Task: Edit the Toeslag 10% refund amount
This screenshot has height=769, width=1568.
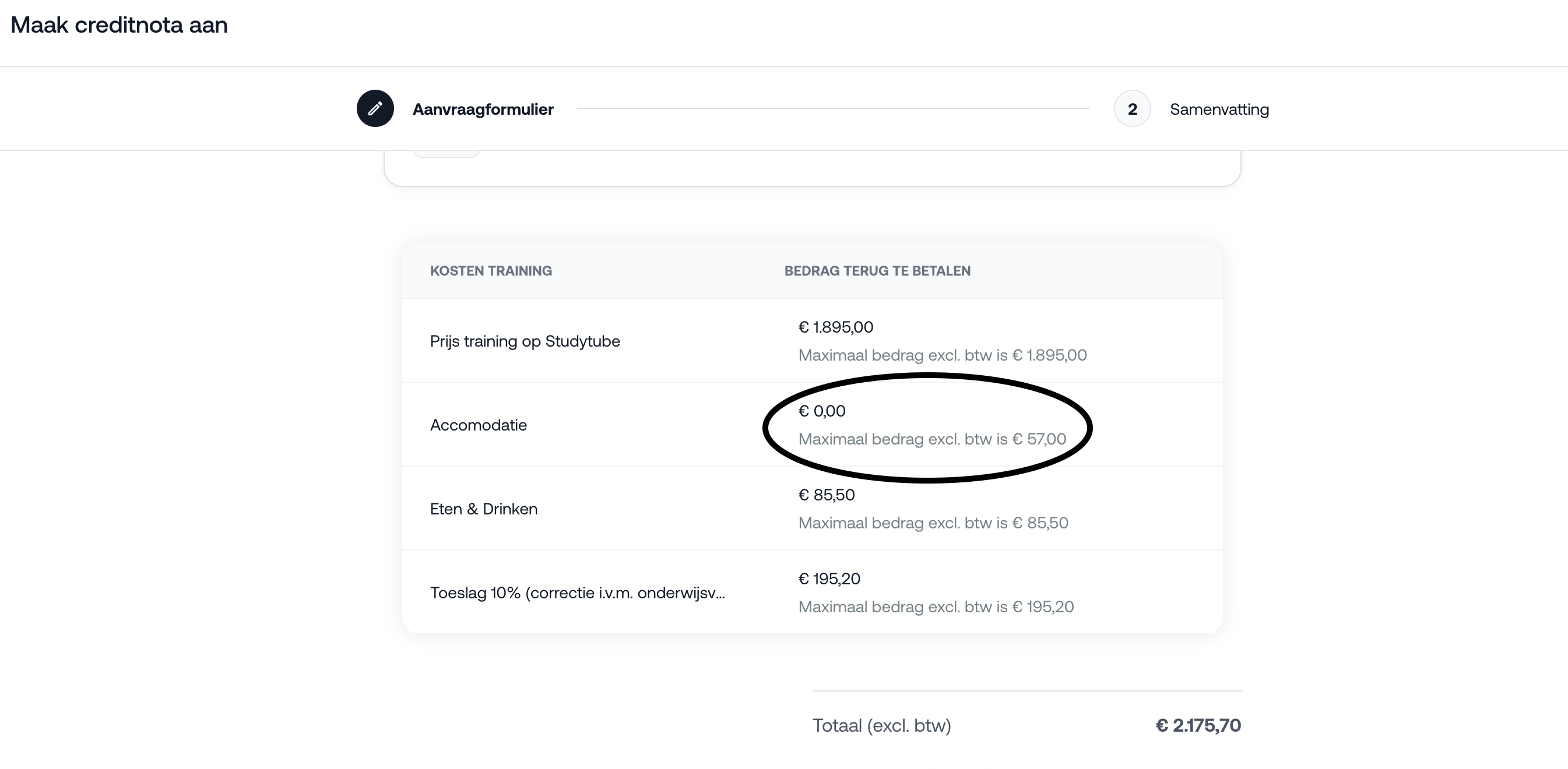Action: point(829,579)
